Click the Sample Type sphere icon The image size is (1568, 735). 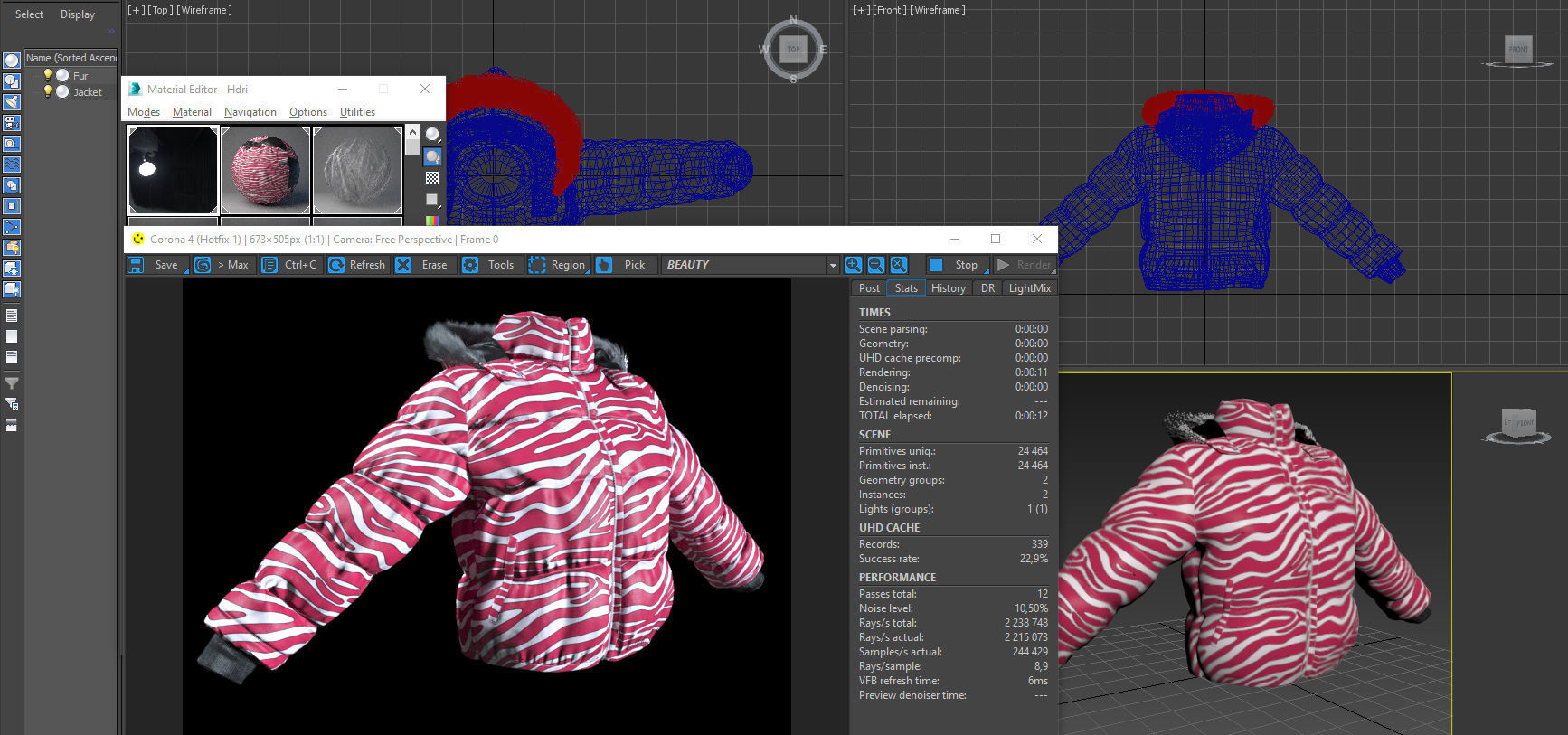tap(432, 135)
